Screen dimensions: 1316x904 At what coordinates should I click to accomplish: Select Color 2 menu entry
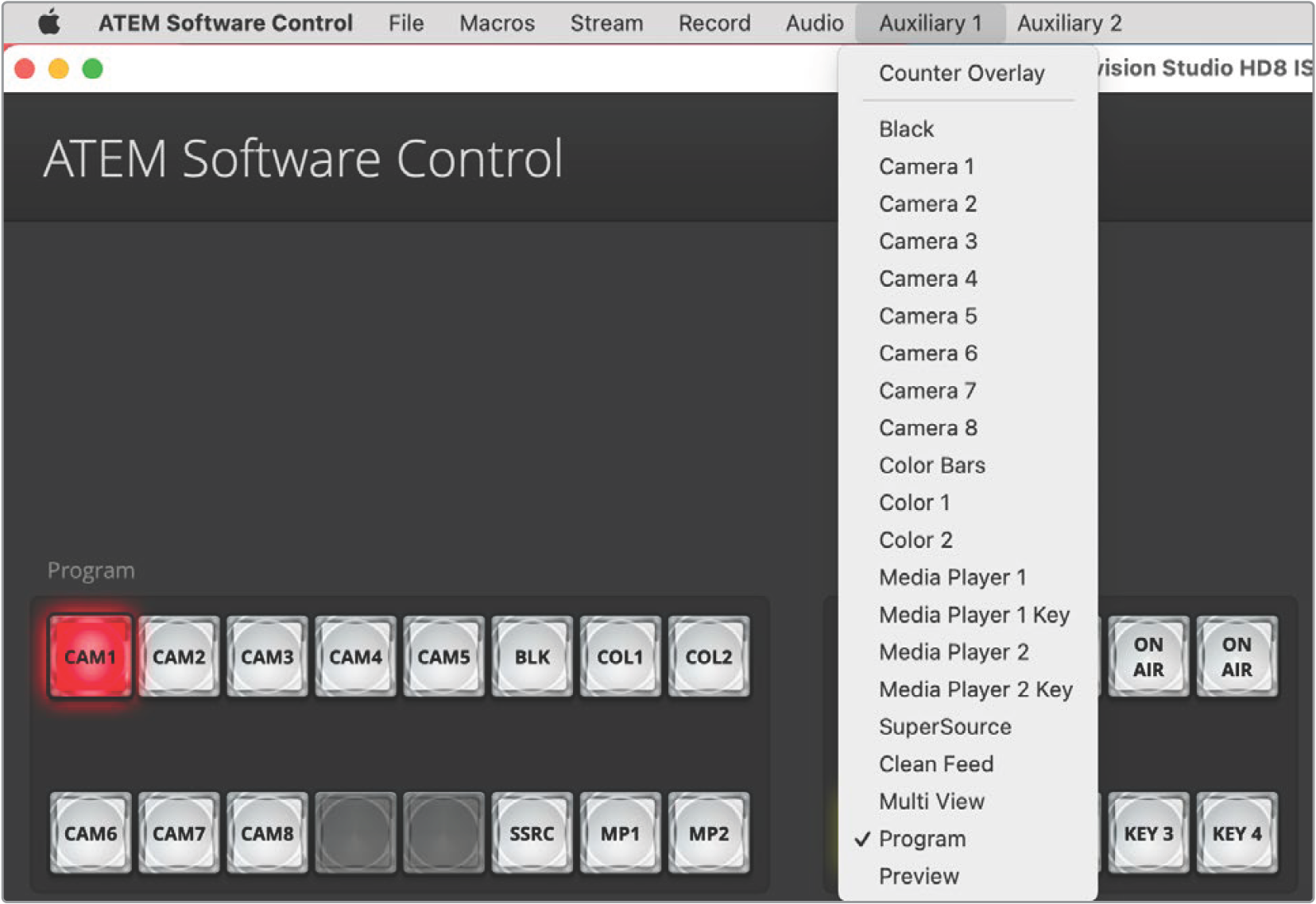click(x=968, y=539)
